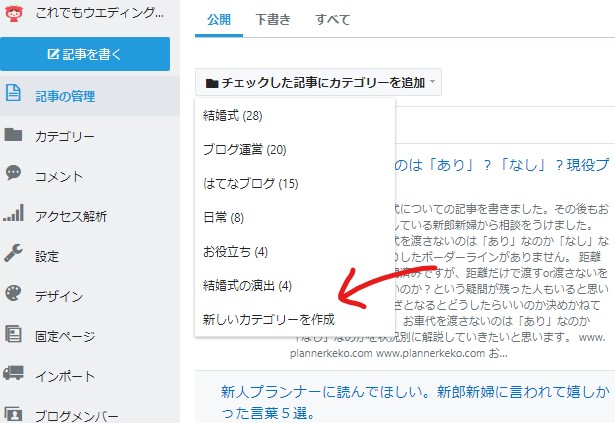Switch to the すべて tab

[333, 20]
